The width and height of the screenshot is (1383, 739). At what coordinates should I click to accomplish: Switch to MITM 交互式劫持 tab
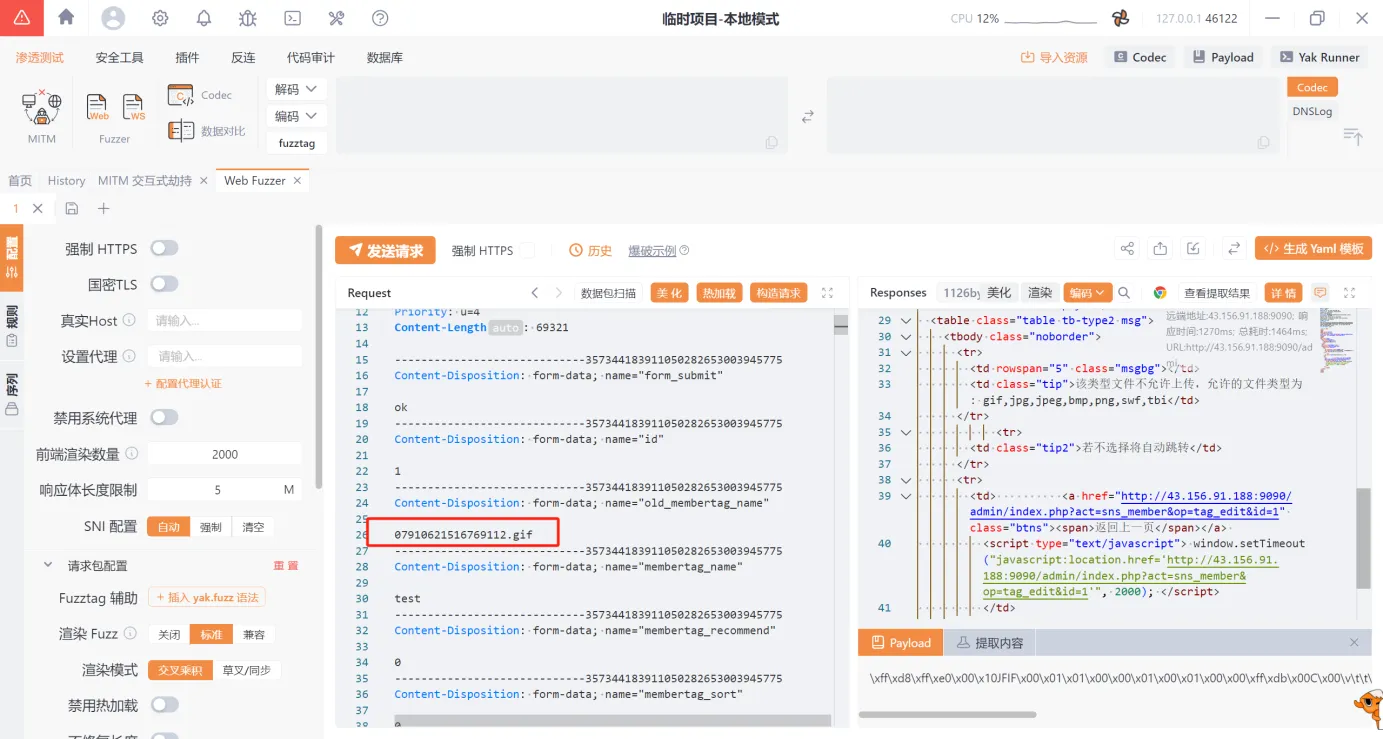click(x=145, y=181)
